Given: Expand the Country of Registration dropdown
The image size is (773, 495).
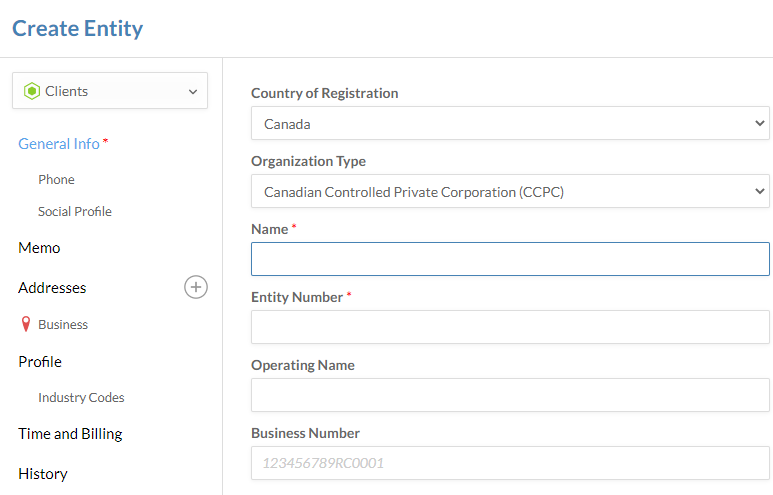Looking at the screenshot, I should pyautogui.click(x=509, y=124).
